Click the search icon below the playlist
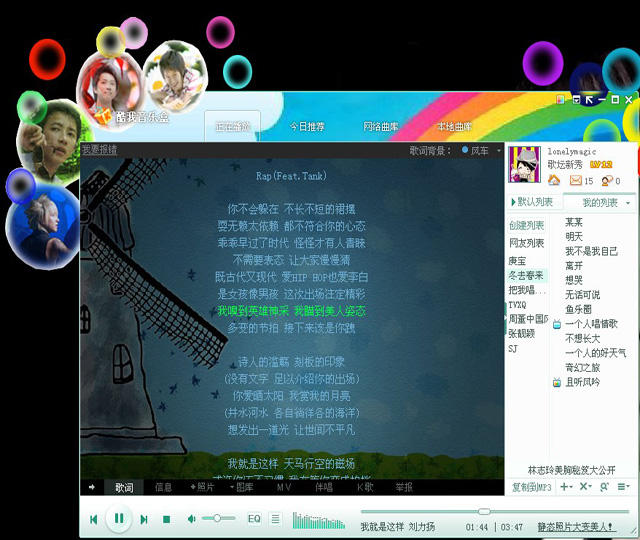The height and width of the screenshot is (540, 640). pos(603,486)
